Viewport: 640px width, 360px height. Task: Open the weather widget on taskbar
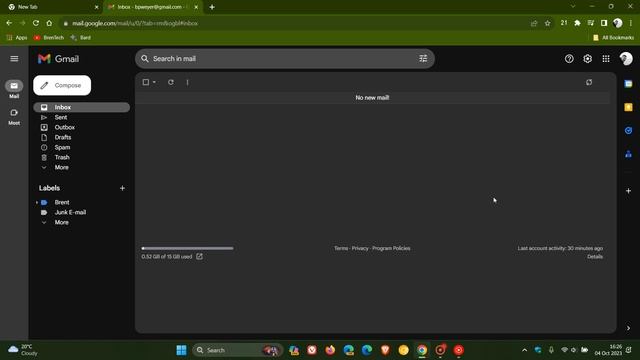(x=23, y=350)
